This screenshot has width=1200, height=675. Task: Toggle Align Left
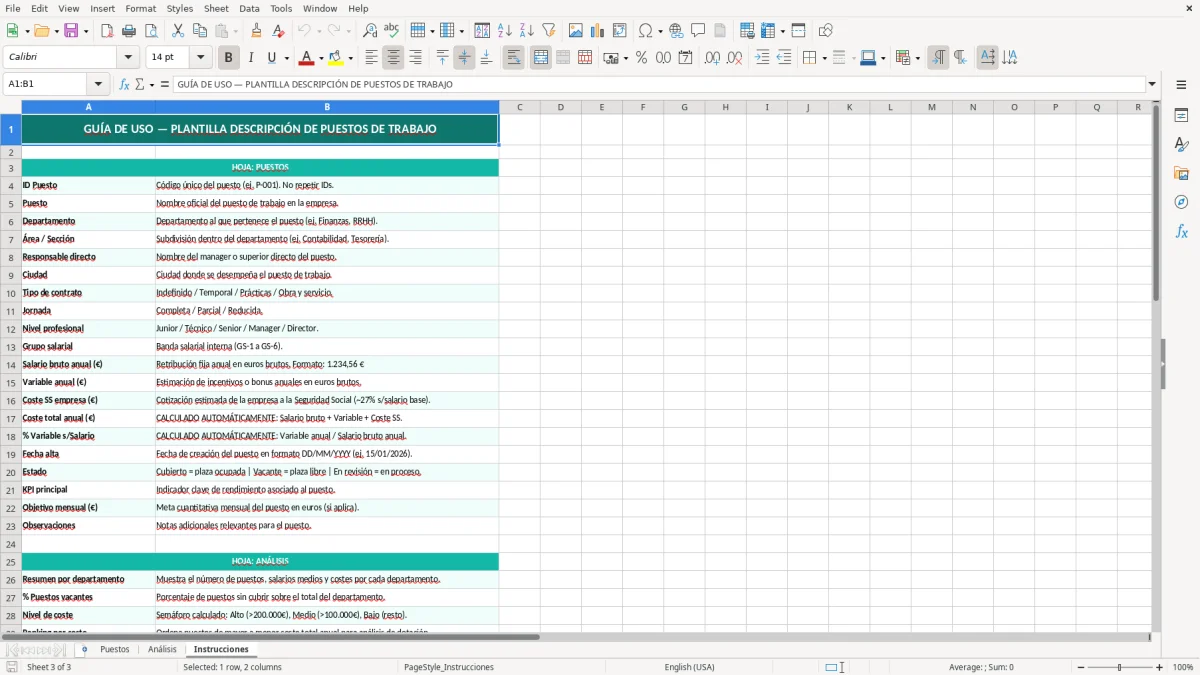[371, 58]
